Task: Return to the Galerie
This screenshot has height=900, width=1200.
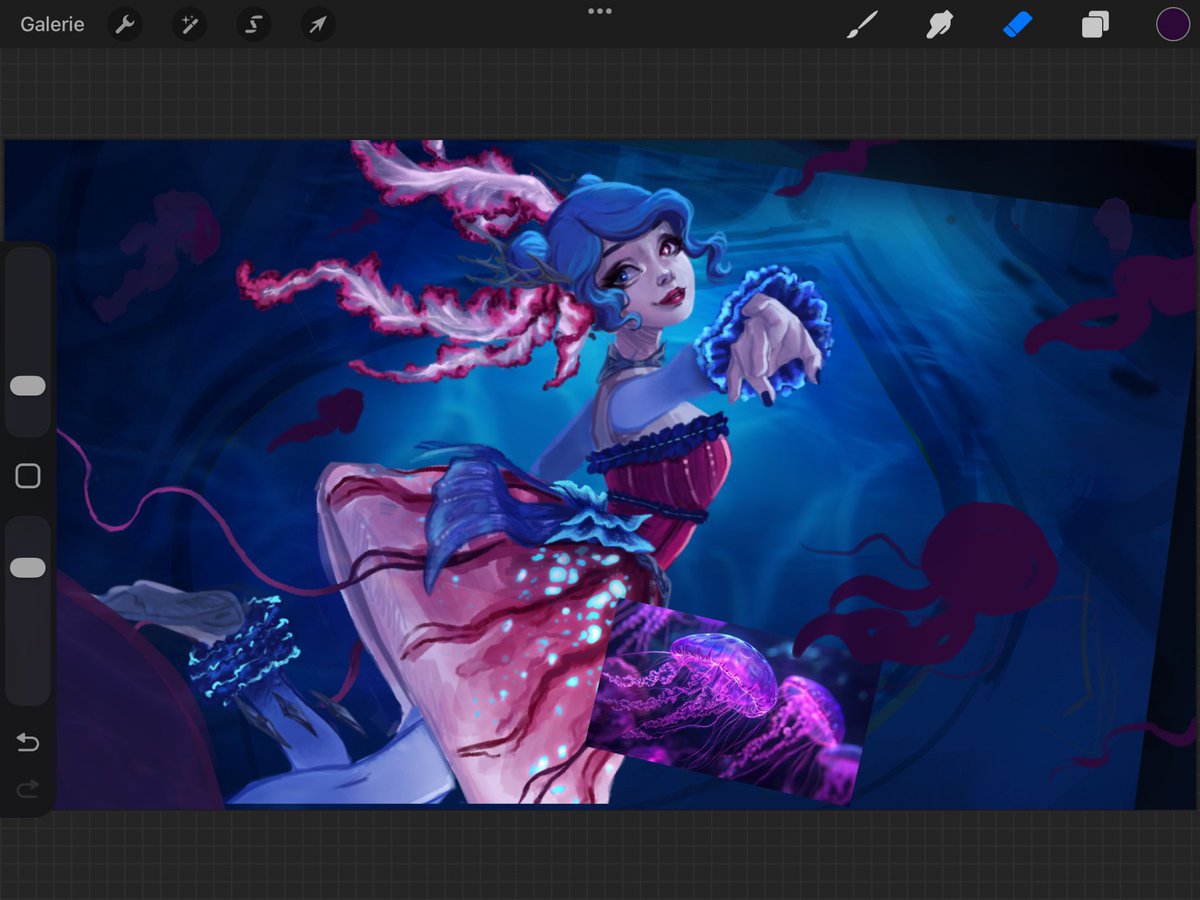Action: 51,24
